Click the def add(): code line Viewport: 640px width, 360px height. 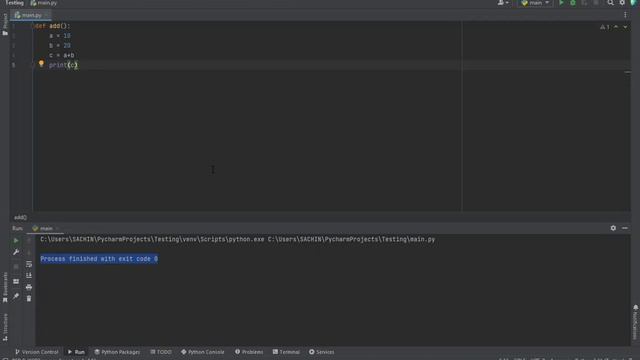(52, 26)
